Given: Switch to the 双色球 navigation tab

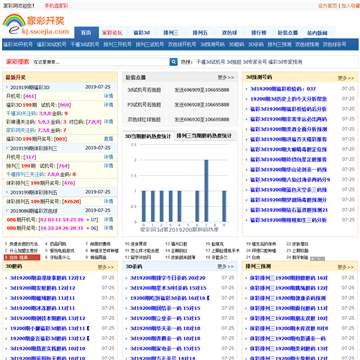Looking at the screenshot, I should click(229, 33).
